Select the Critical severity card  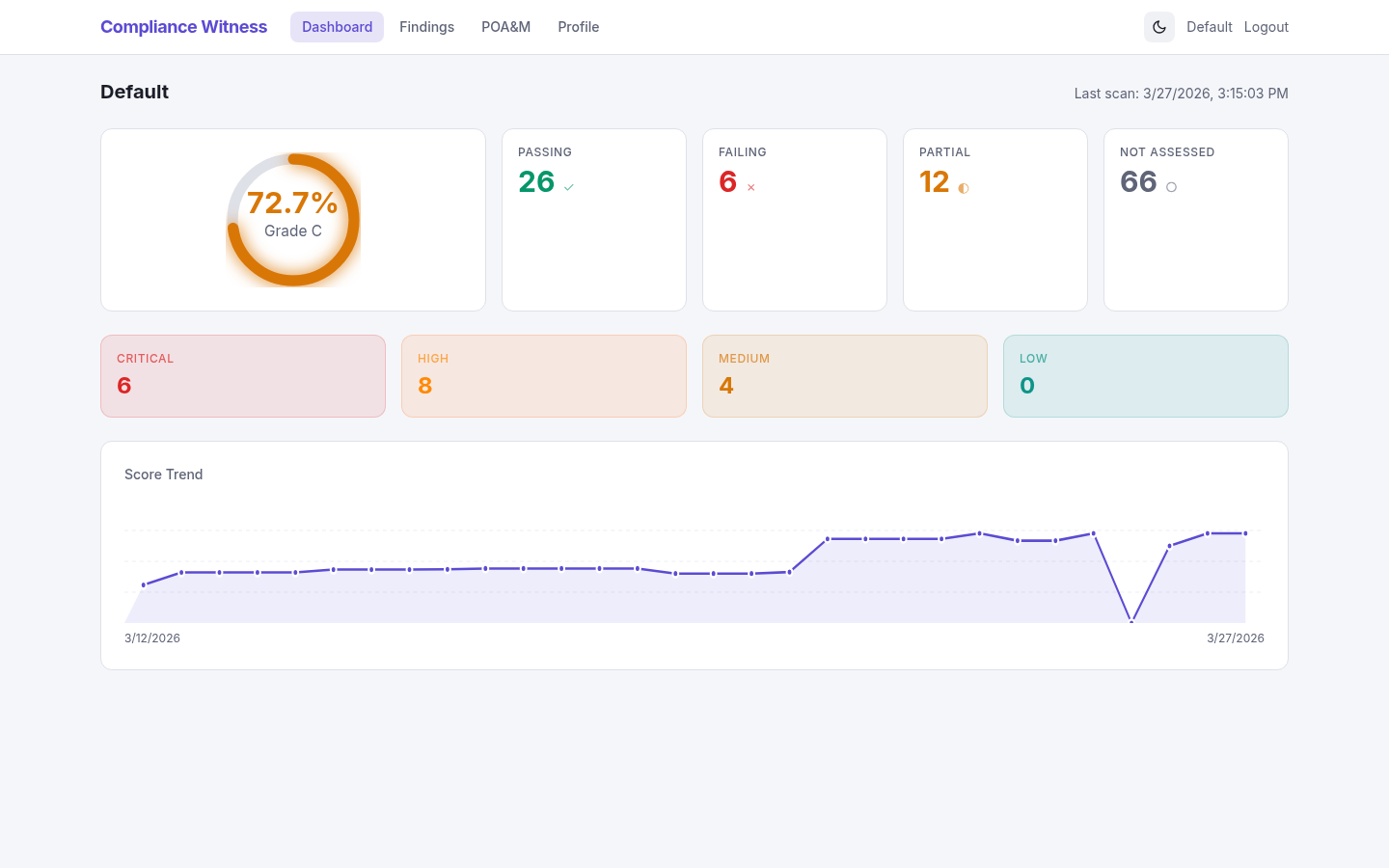[243, 376]
